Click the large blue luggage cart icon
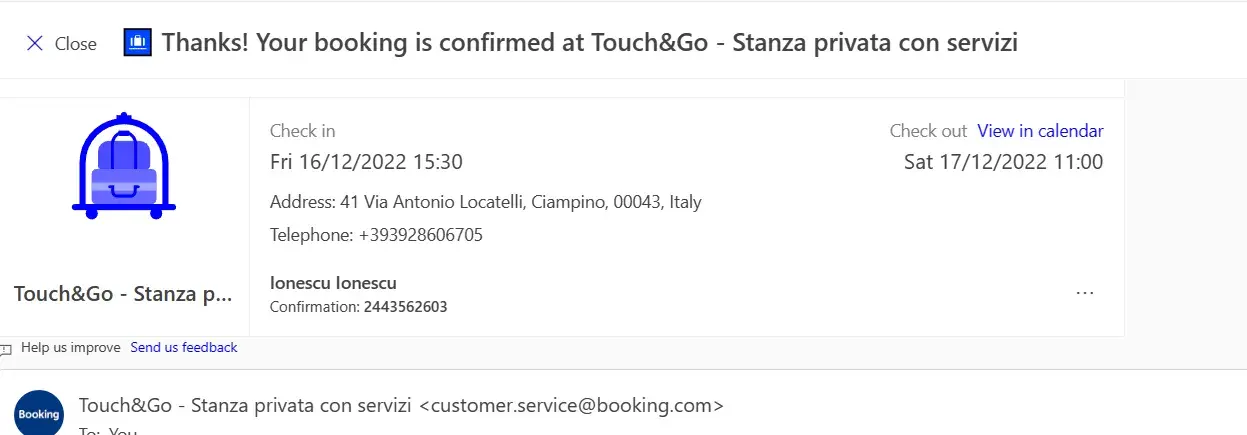 [x=123, y=166]
